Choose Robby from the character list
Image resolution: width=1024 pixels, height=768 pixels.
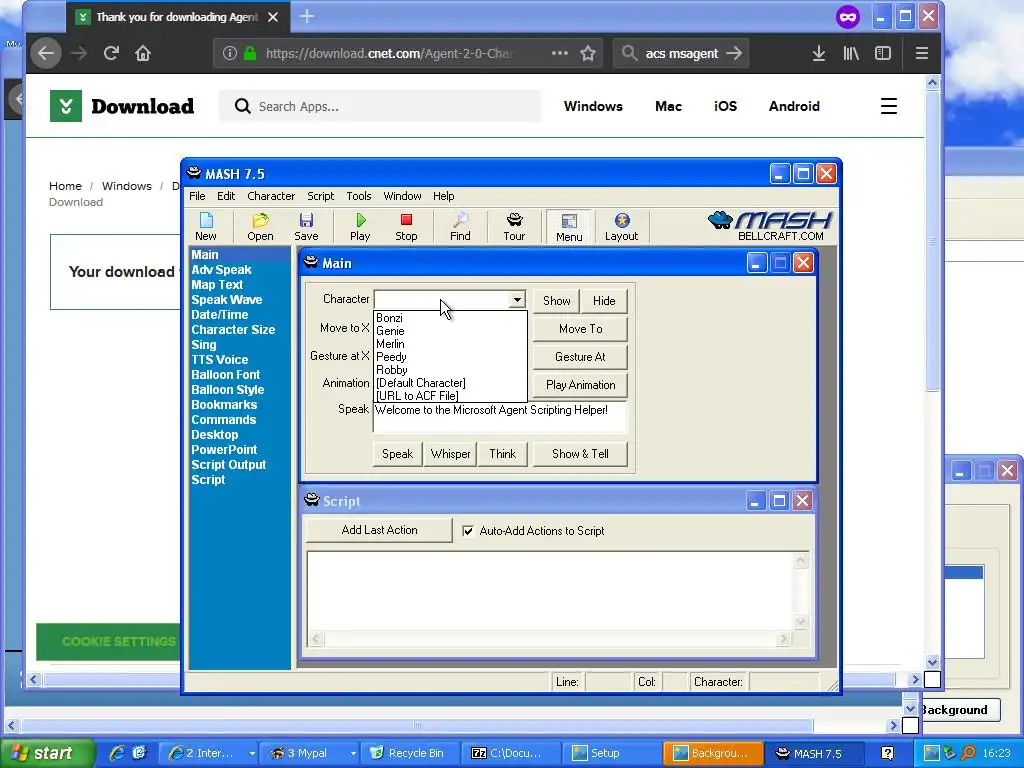click(x=450, y=370)
